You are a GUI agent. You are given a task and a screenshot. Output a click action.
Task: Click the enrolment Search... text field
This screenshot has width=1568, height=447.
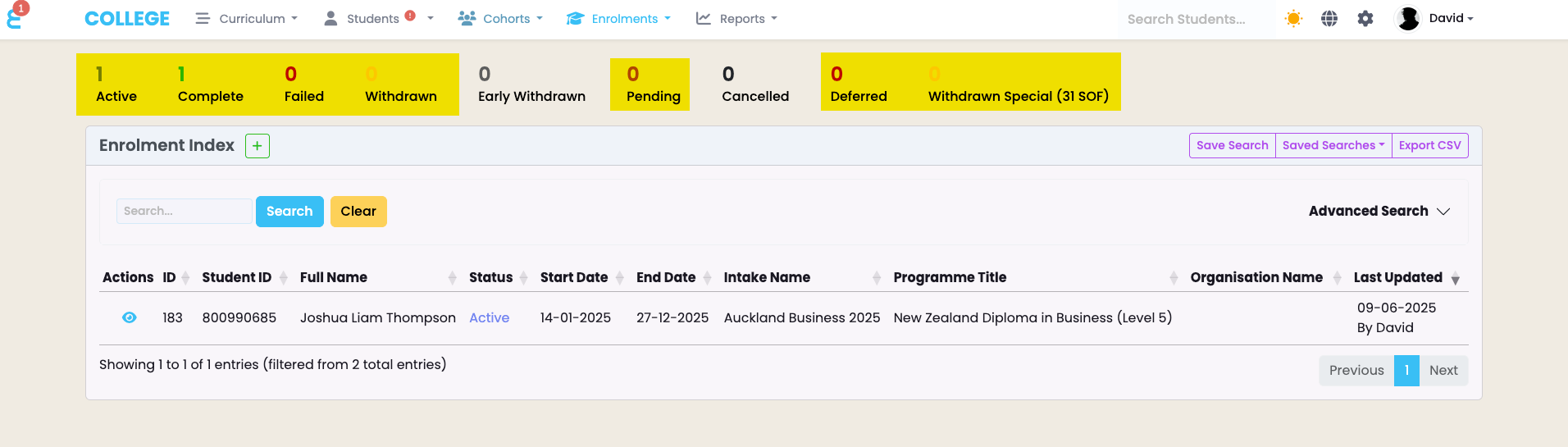coord(185,211)
